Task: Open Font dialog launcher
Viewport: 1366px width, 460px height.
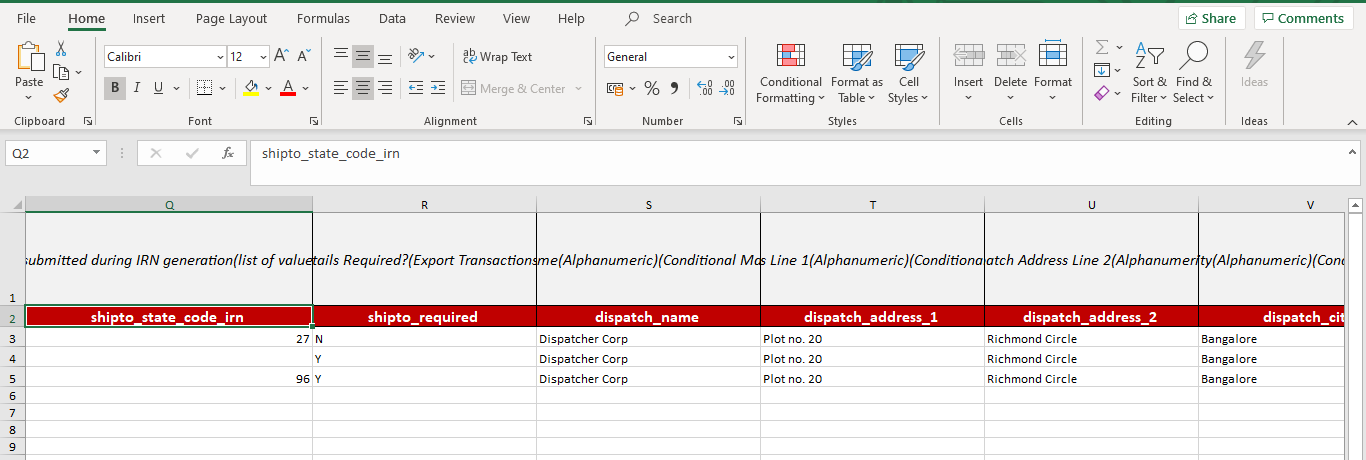Action: click(314, 121)
